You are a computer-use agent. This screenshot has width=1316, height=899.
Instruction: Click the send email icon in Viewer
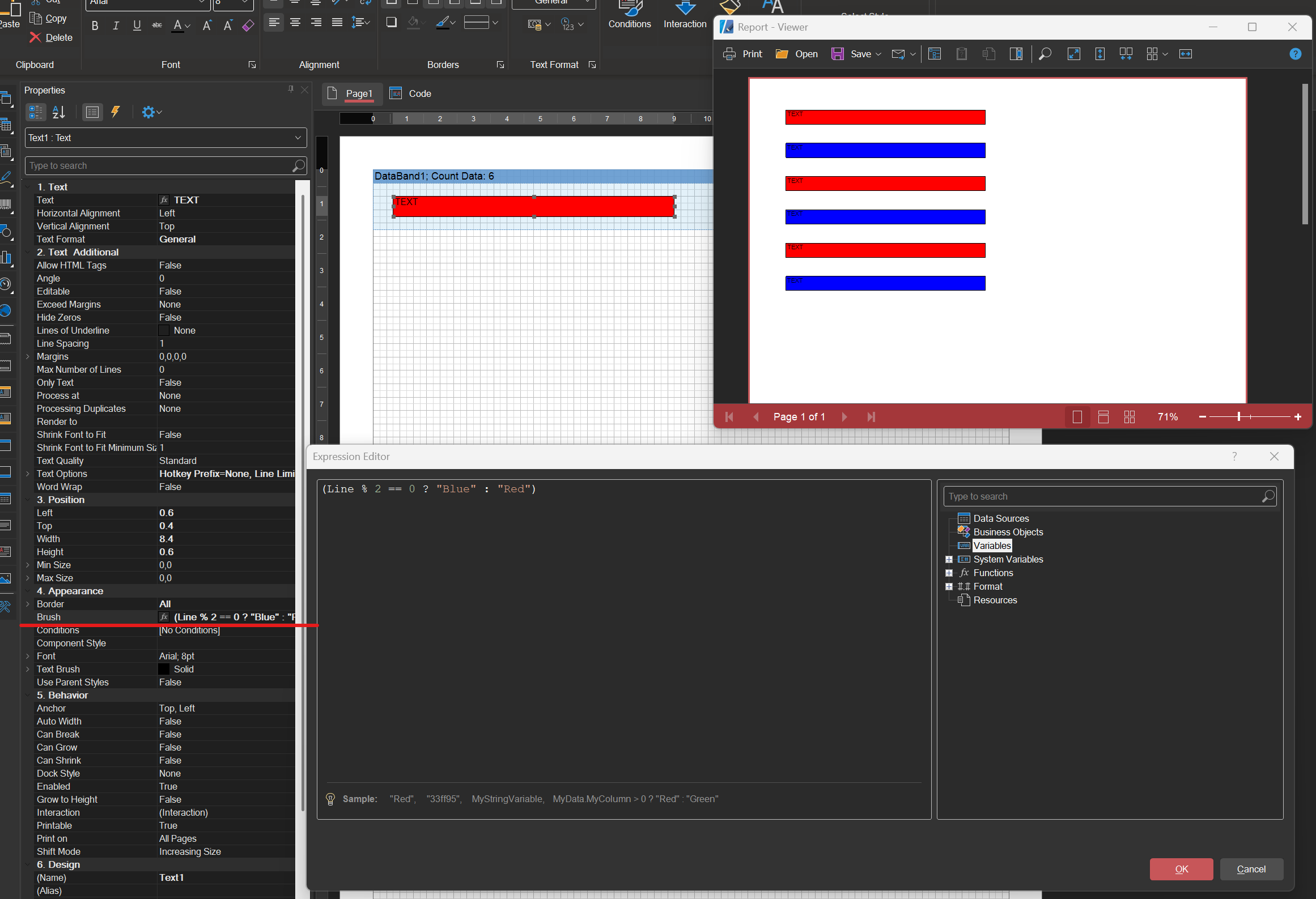point(898,54)
